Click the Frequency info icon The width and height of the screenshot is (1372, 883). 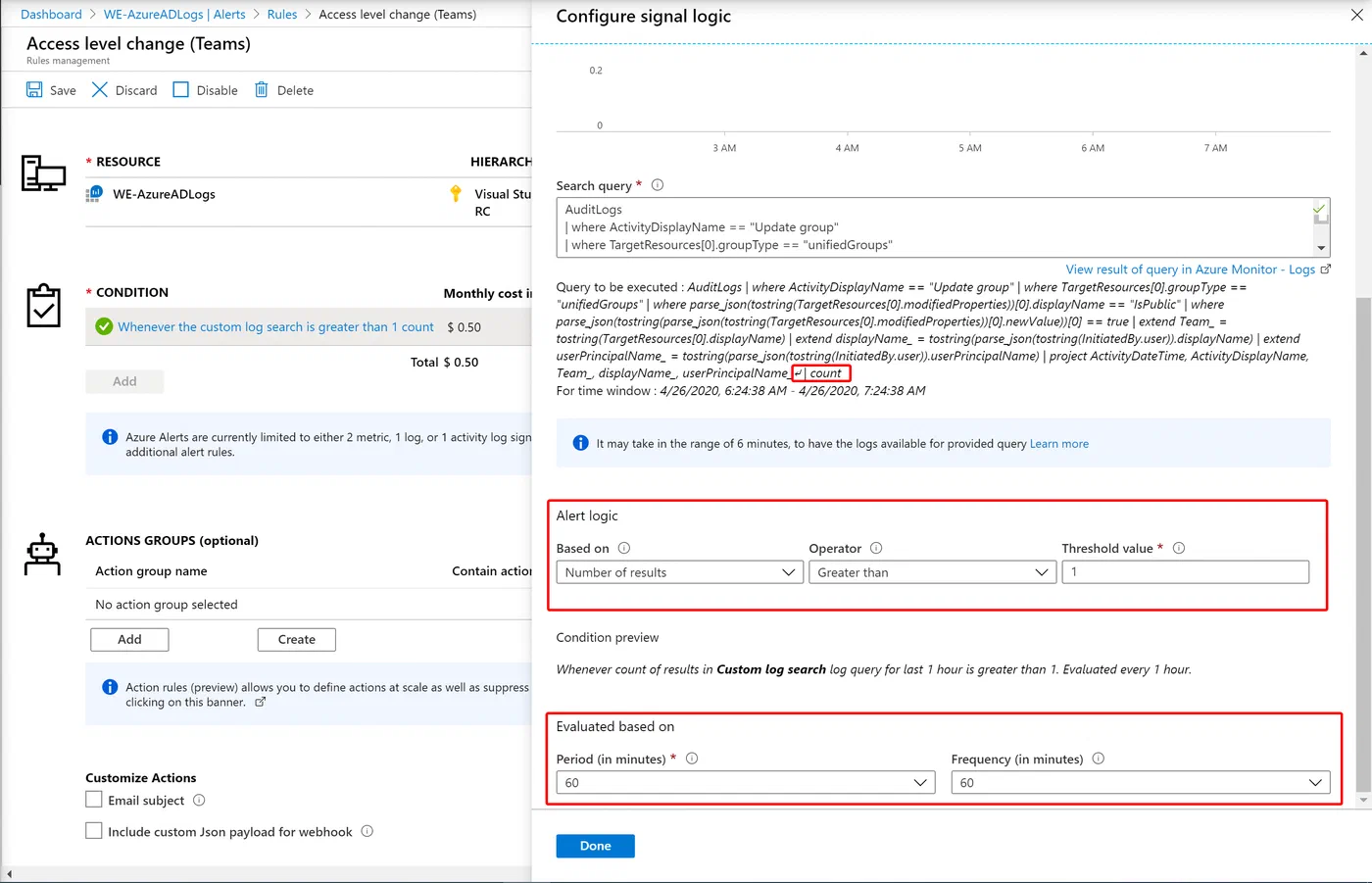pos(1099,759)
